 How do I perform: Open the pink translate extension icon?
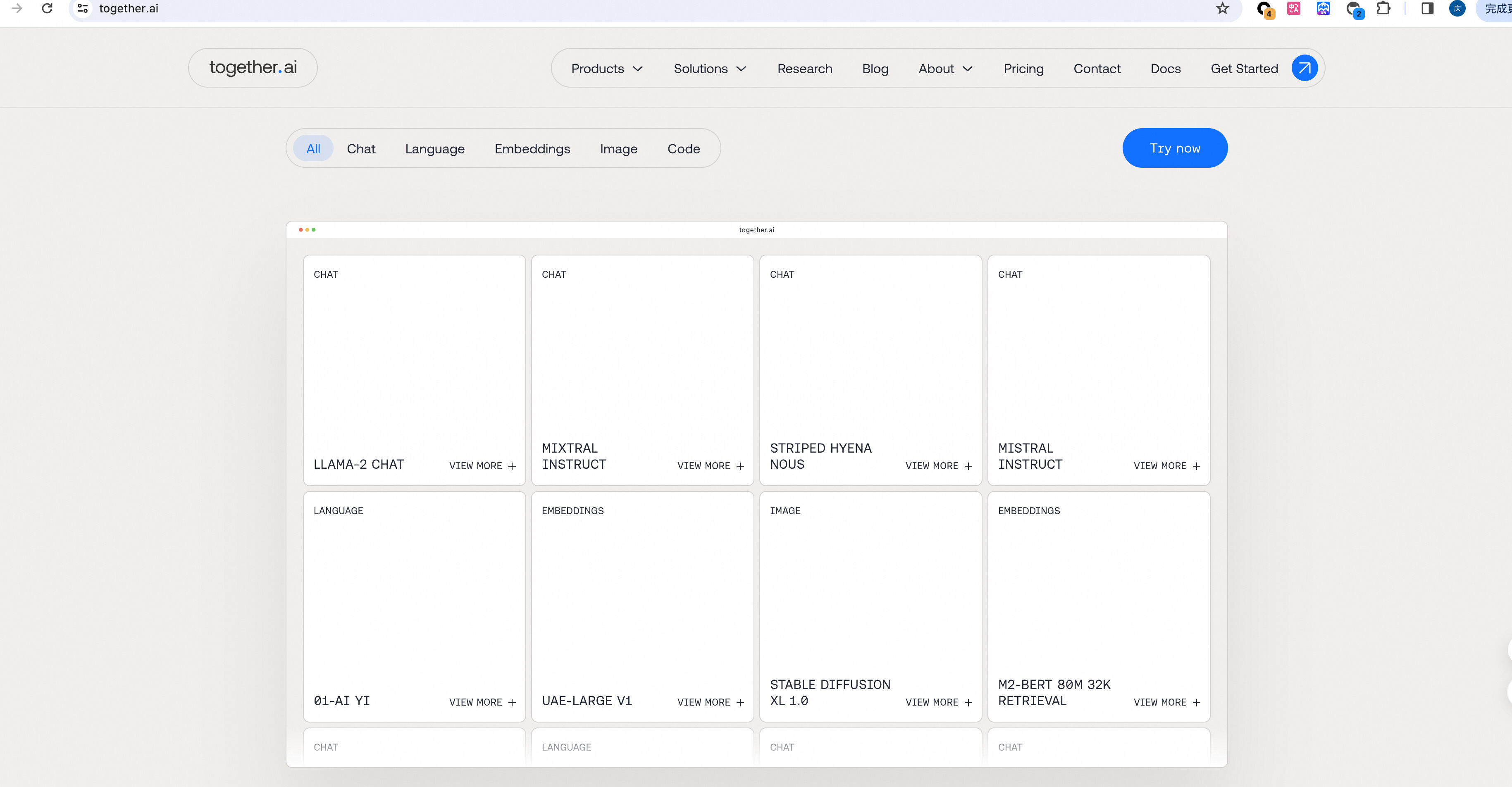[1293, 8]
